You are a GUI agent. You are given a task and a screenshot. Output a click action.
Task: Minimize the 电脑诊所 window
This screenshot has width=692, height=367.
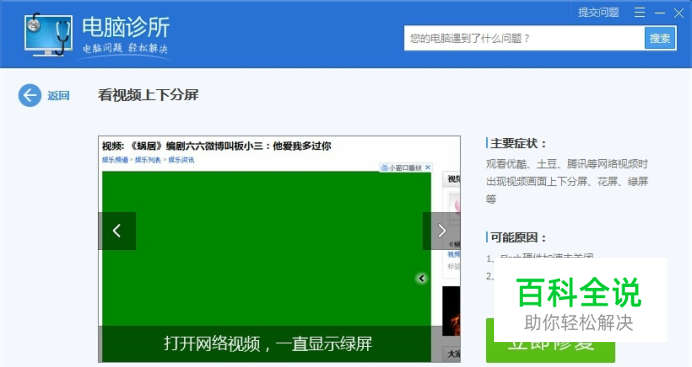coord(660,13)
